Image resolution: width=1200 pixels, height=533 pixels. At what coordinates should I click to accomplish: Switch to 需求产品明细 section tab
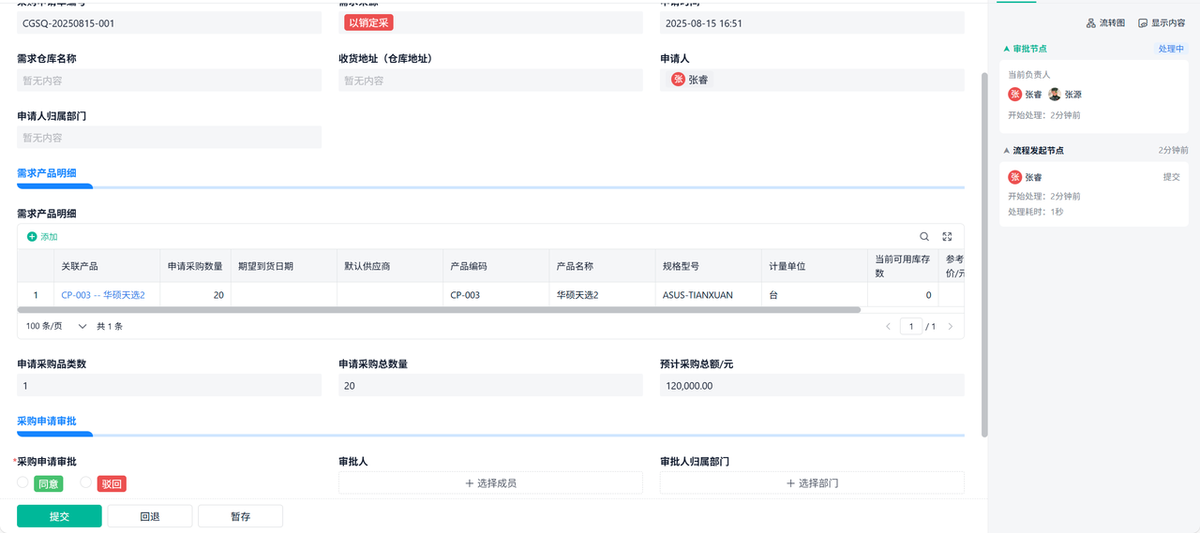point(47,173)
